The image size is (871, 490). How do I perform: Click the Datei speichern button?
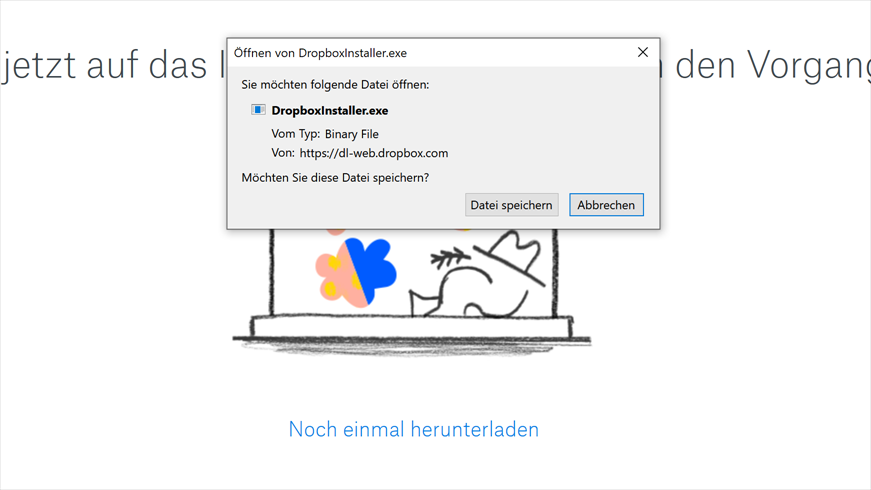(511, 205)
